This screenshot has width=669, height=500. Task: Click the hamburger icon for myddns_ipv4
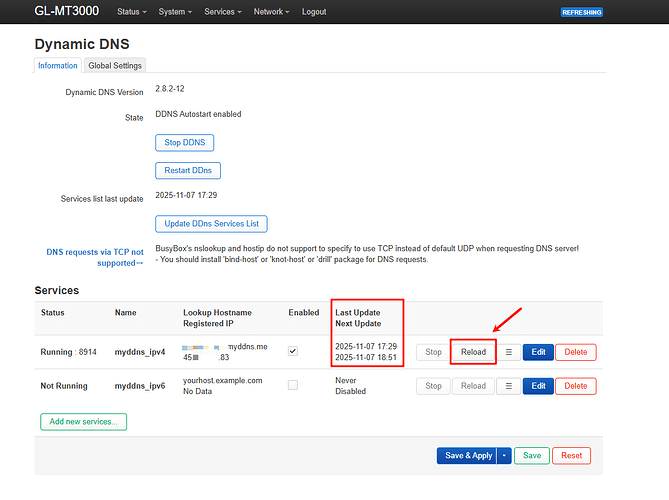[x=508, y=352]
